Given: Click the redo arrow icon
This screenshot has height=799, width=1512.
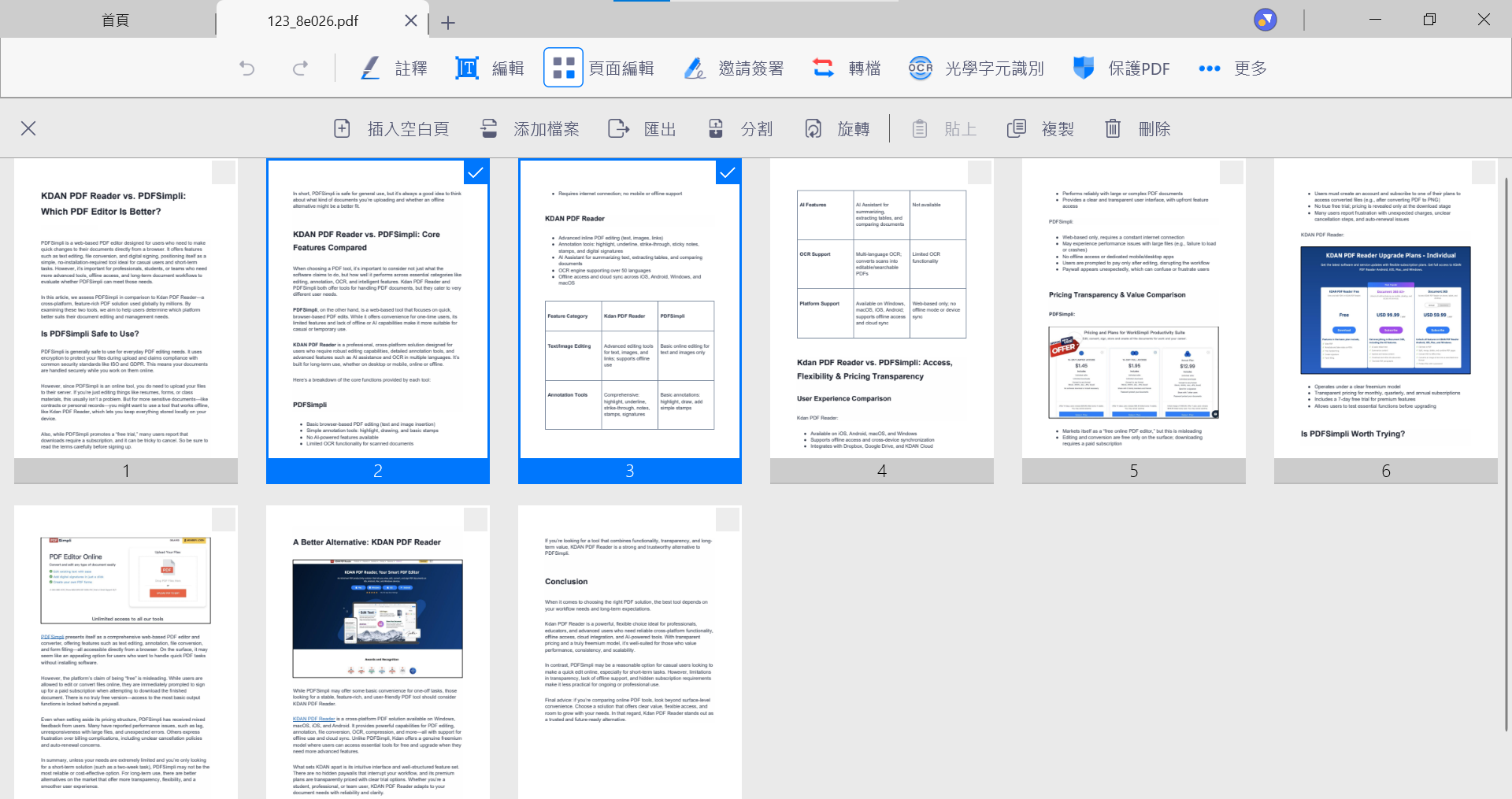Looking at the screenshot, I should click(300, 68).
